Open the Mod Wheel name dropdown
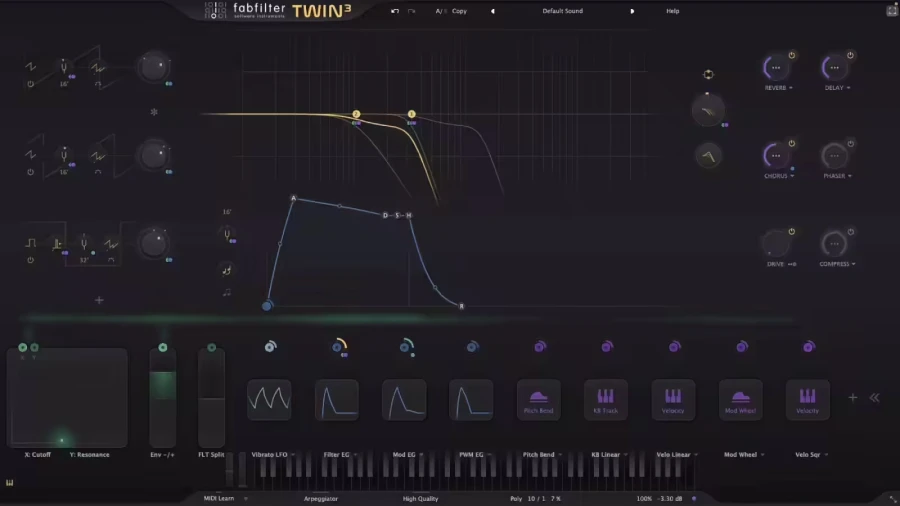 [744, 454]
